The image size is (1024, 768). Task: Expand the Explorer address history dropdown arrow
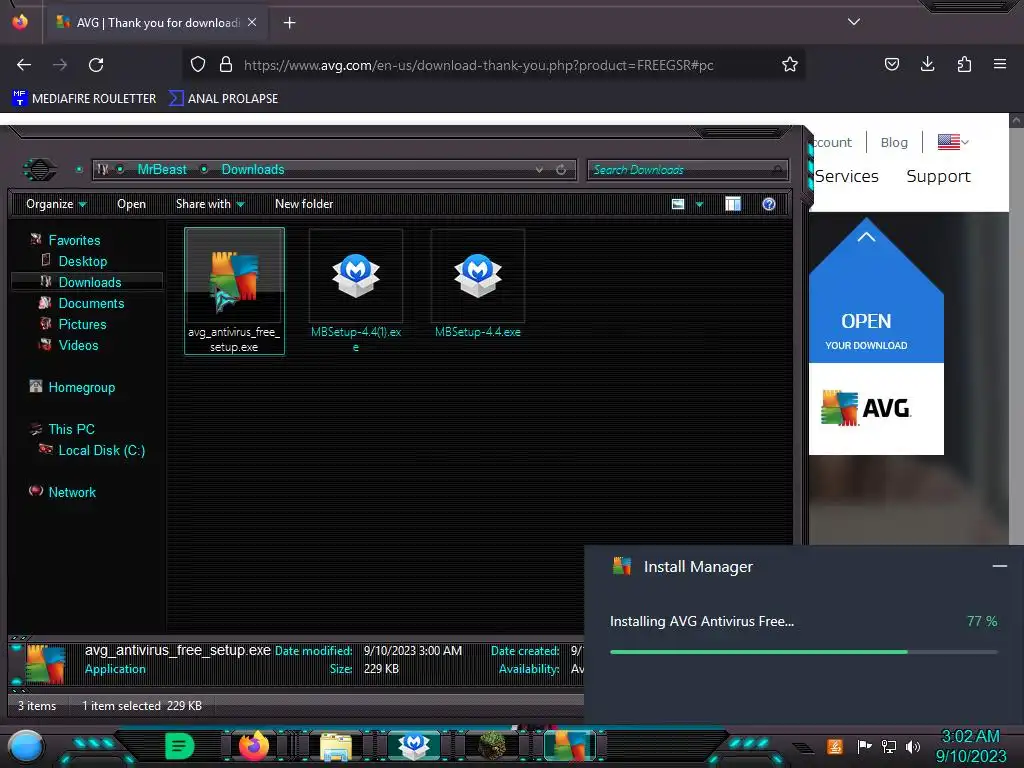click(539, 170)
